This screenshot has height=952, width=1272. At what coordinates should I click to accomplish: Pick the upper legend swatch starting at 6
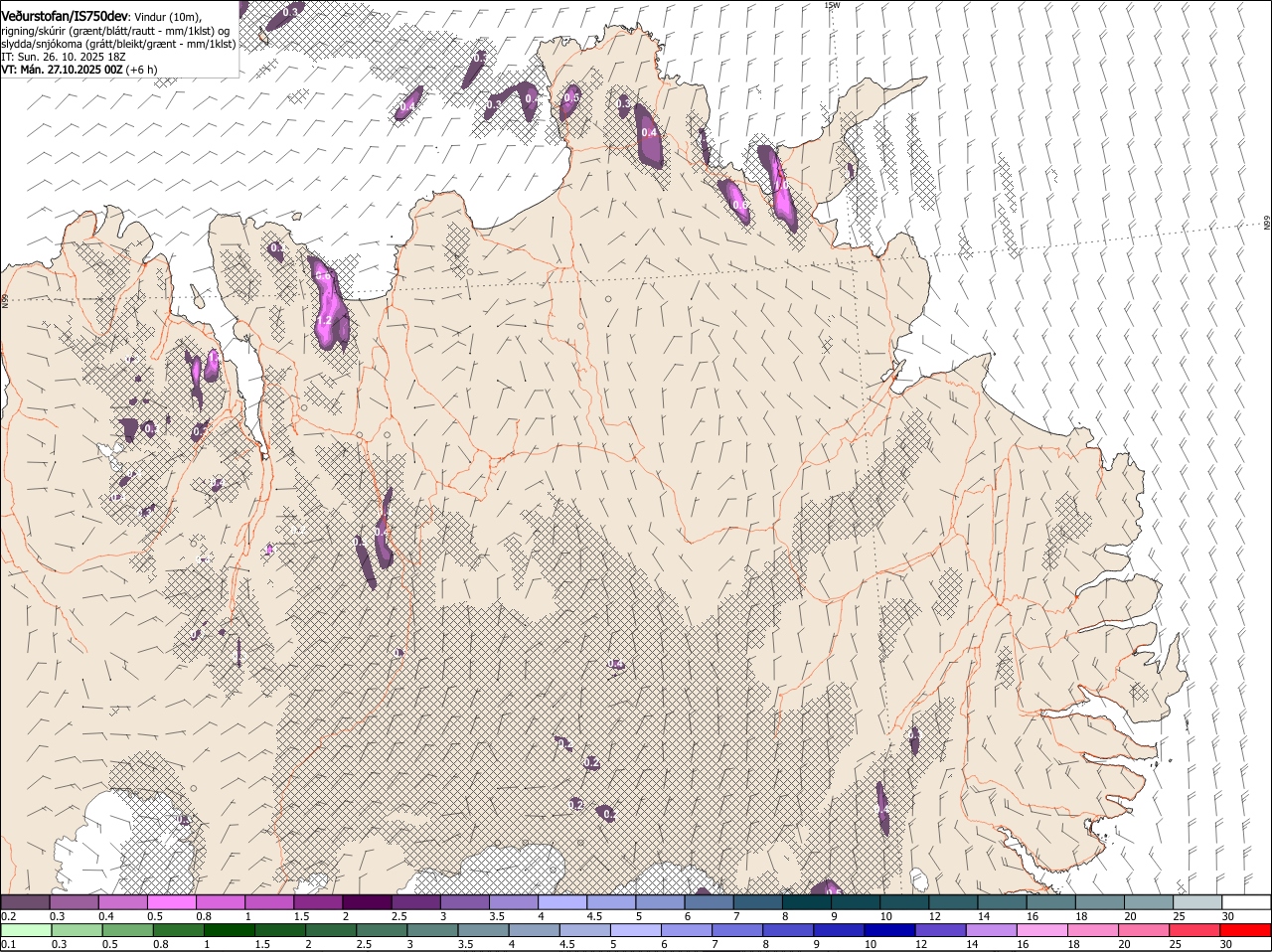pyautogui.click(x=709, y=902)
